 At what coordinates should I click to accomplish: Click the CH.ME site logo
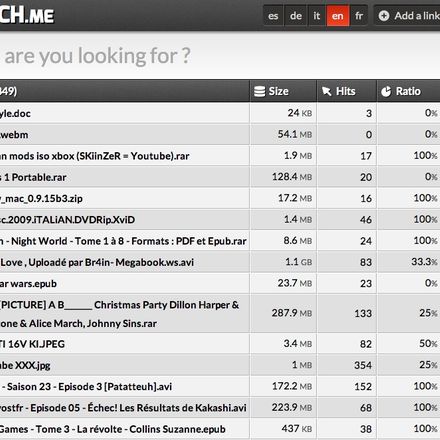tap(27, 15)
